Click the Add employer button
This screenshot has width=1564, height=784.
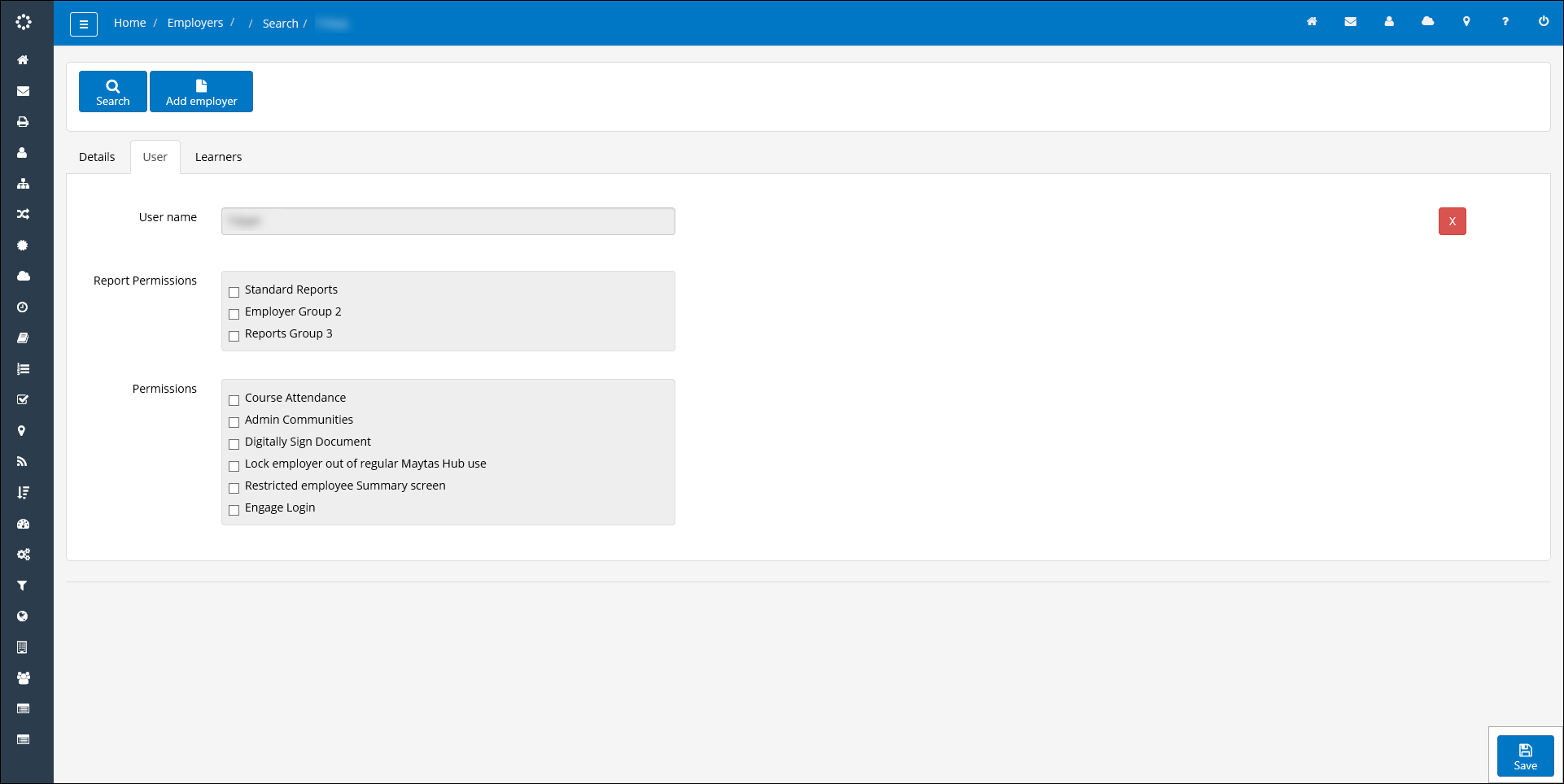click(201, 91)
